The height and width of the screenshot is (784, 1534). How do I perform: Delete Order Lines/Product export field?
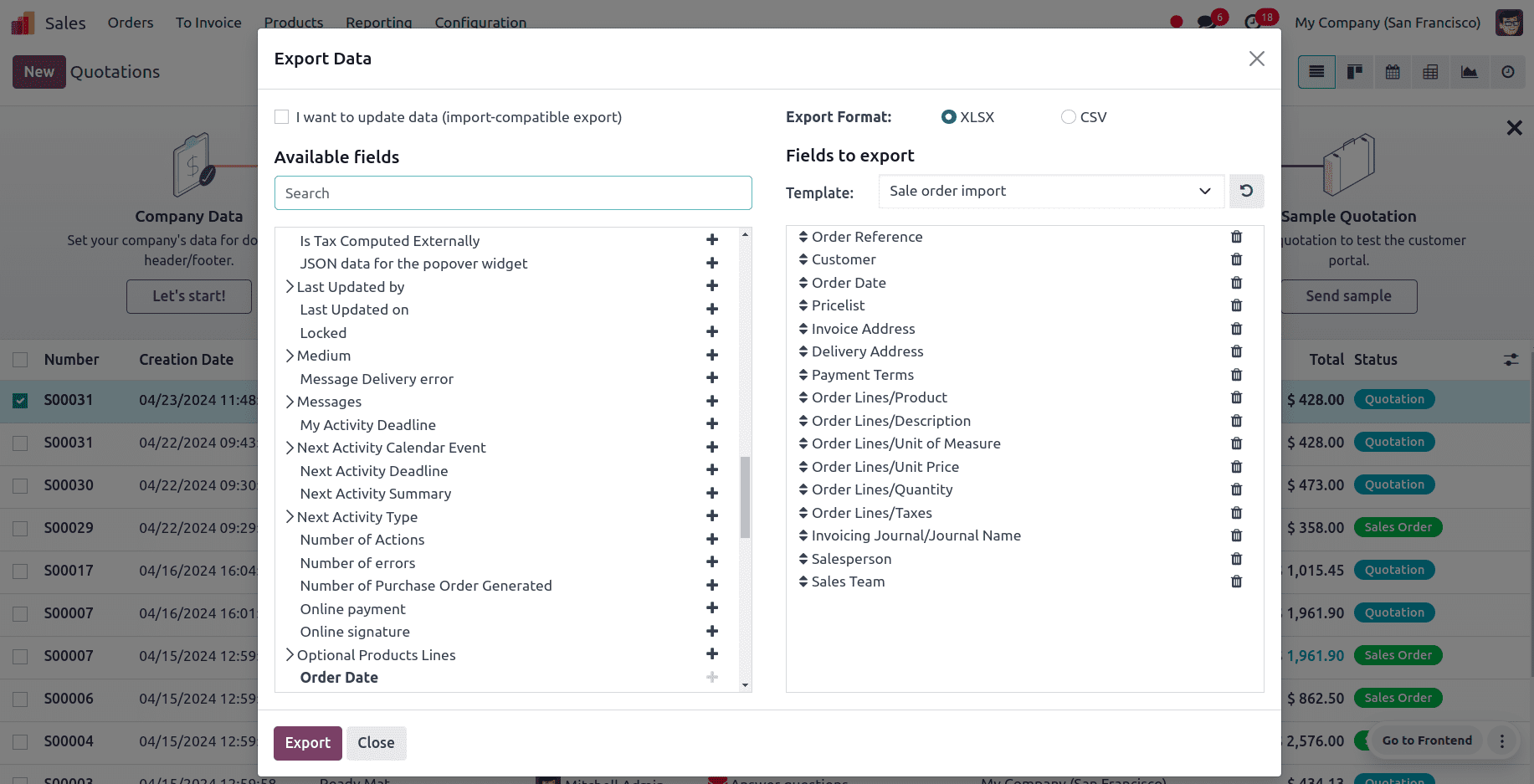click(1236, 397)
